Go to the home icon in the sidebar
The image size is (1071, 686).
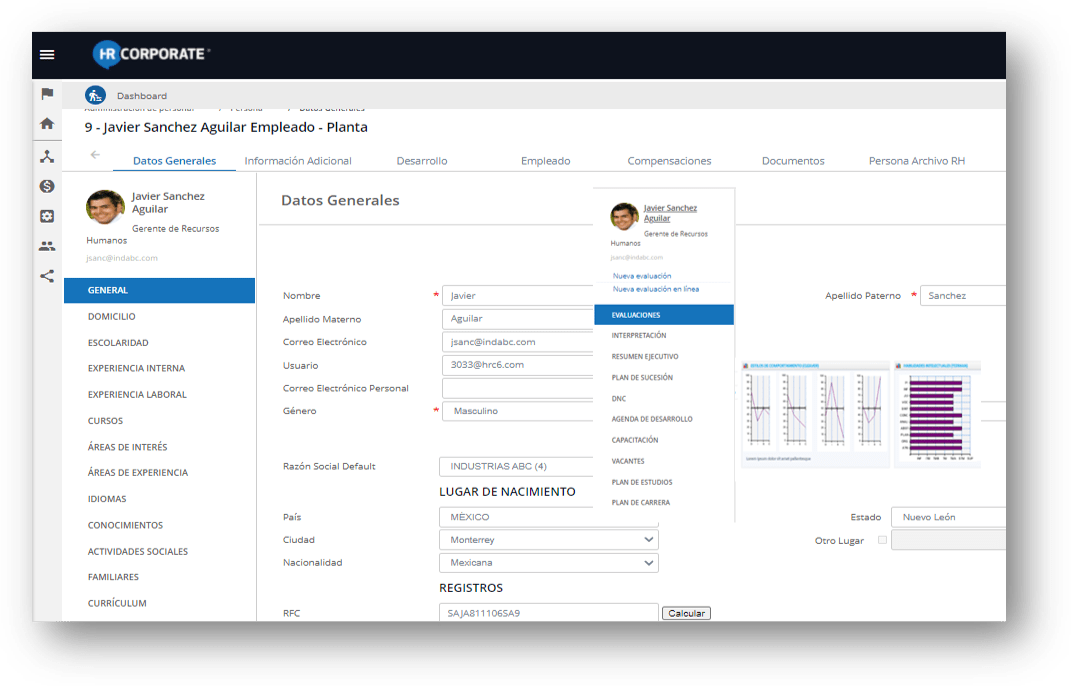pyautogui.click(x=47, y=124)
